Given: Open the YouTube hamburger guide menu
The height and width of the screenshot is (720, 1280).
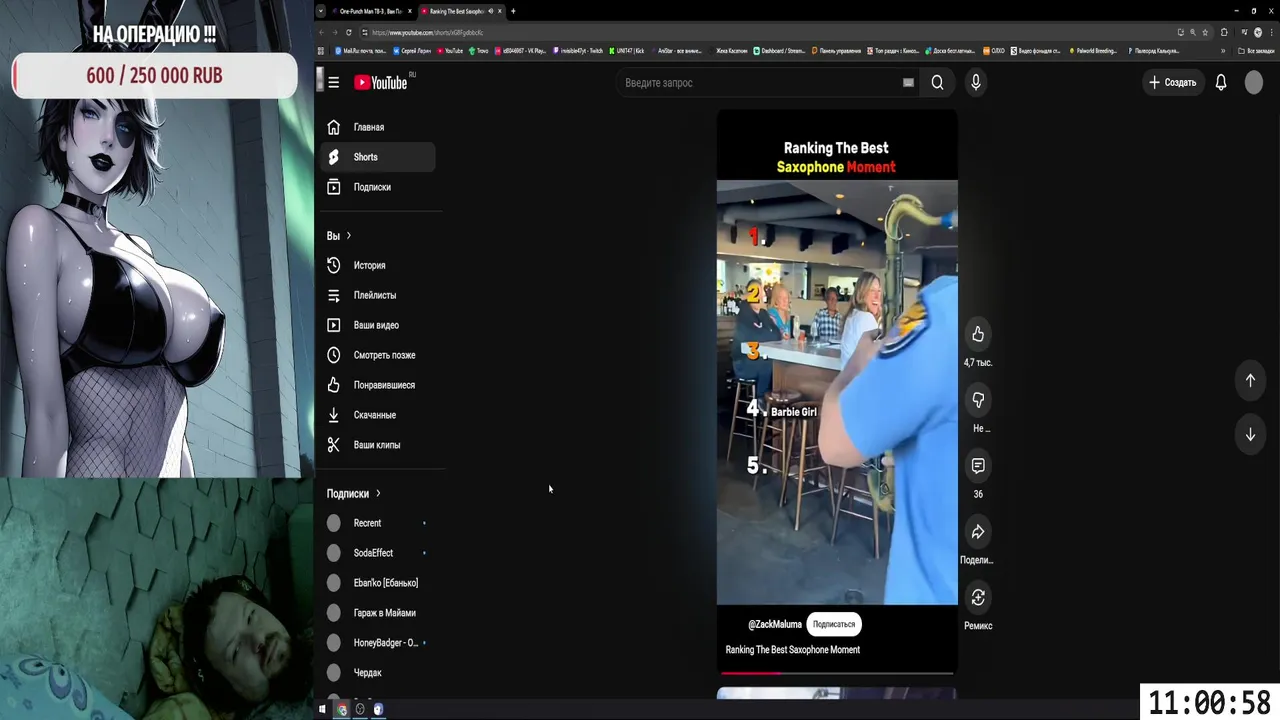Looking at the screenshot, I should point(333,83).
